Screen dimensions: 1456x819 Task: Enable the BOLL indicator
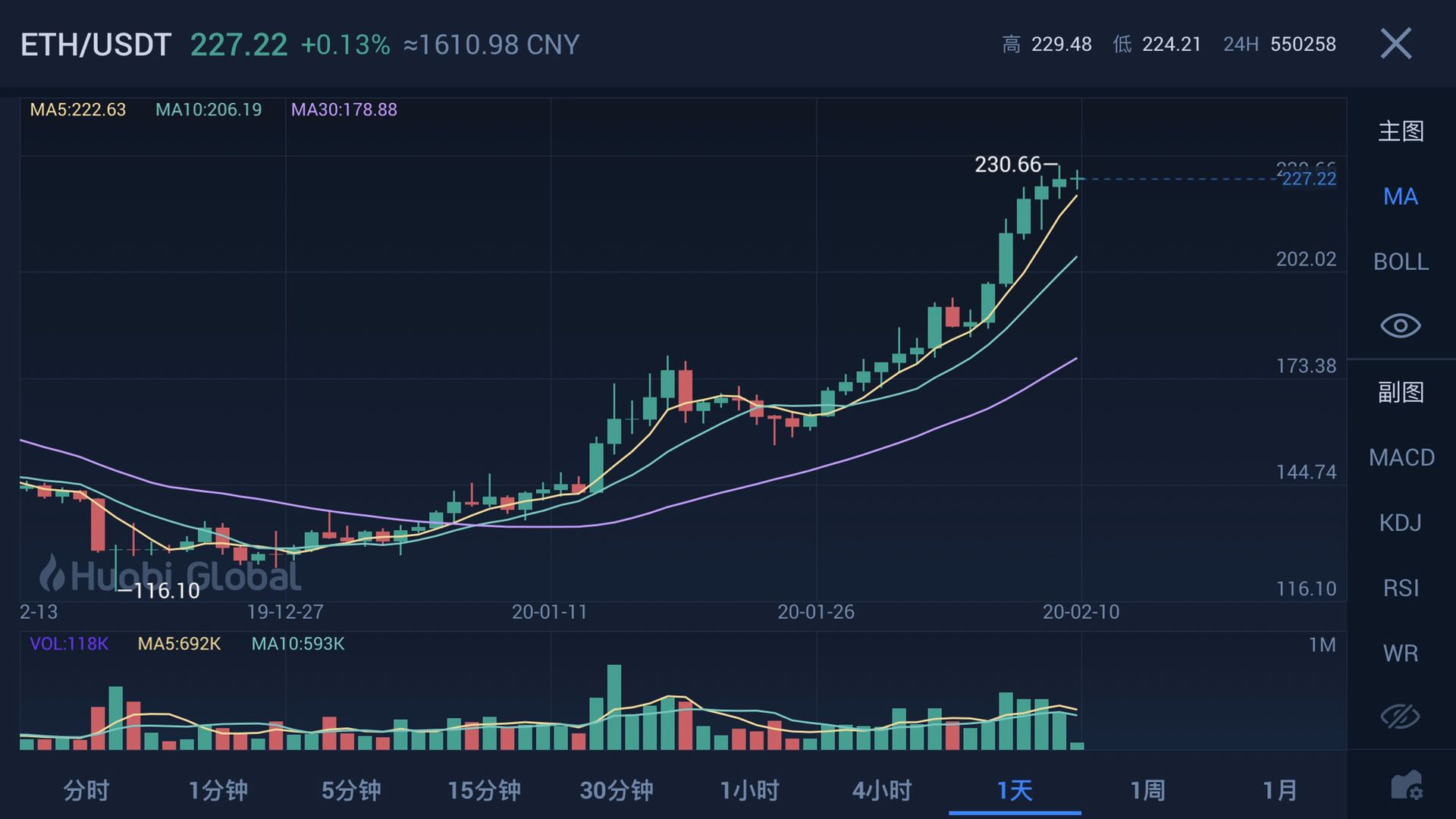(1400, 262)
